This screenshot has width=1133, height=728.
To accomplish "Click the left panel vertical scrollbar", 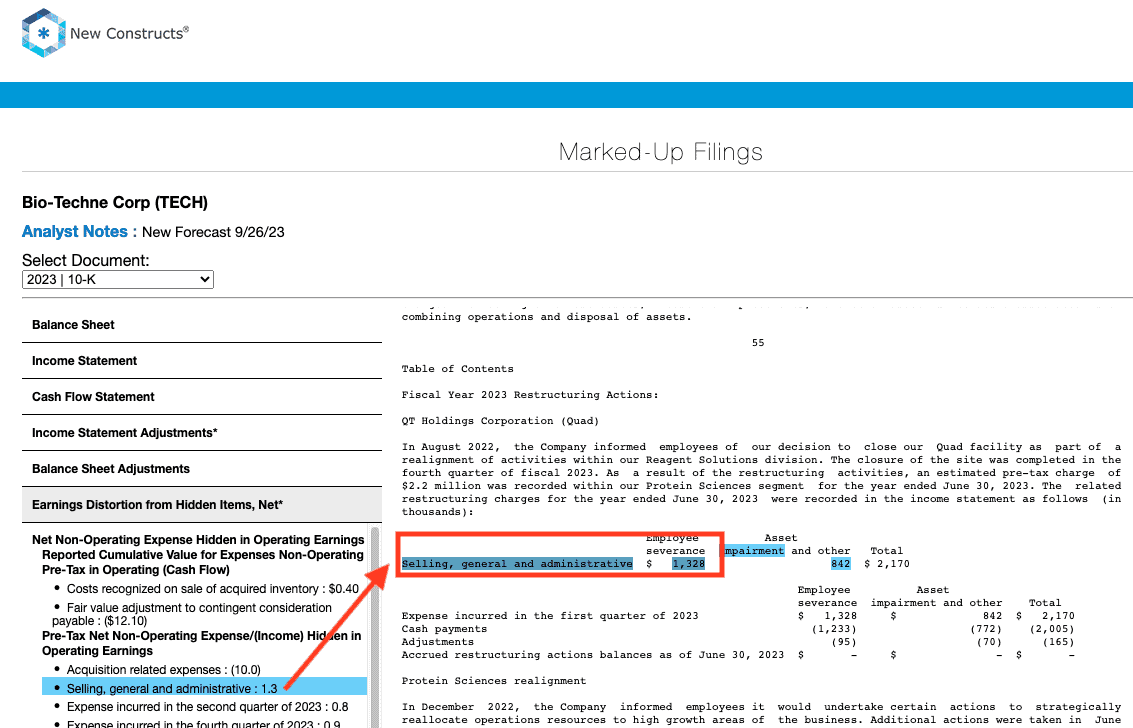I will [x=375, y=627].
